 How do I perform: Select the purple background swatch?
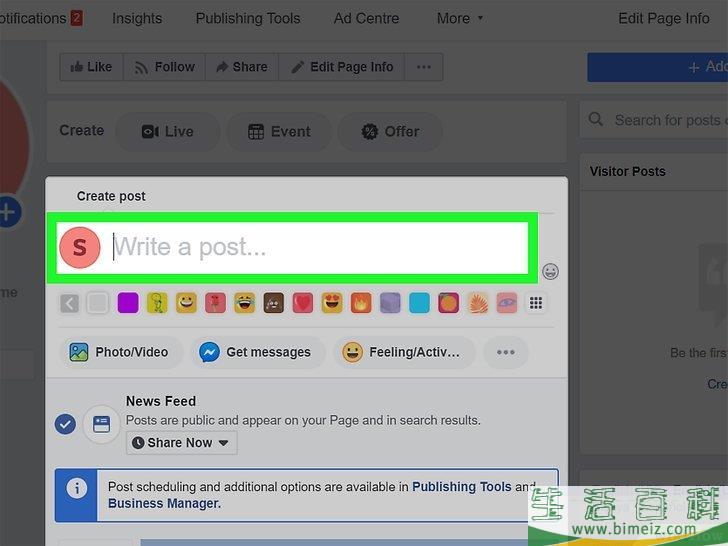pos(128,303)
